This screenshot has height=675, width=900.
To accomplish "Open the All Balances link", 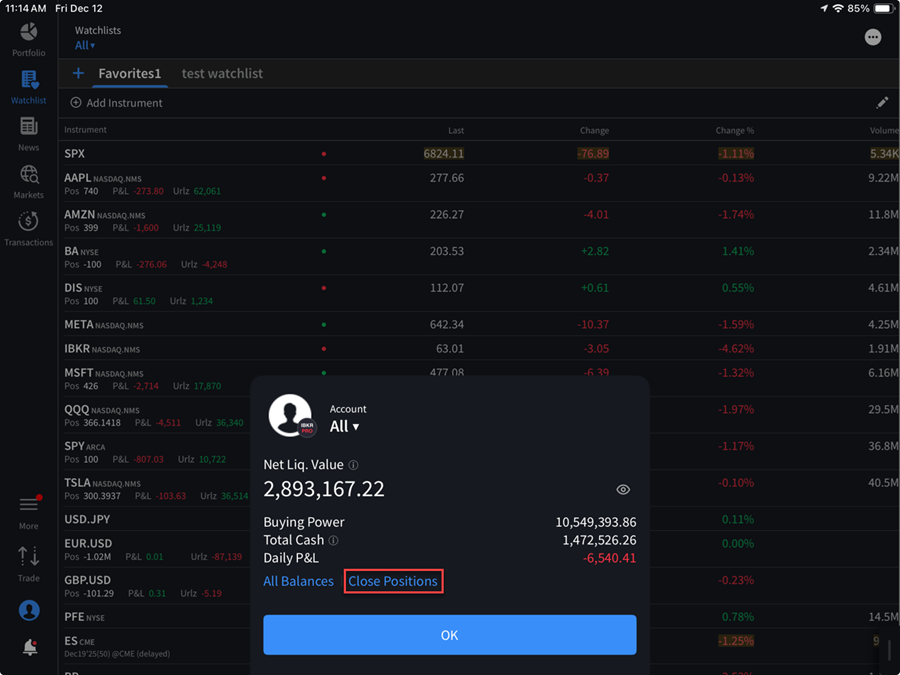I will click(298, 581).
